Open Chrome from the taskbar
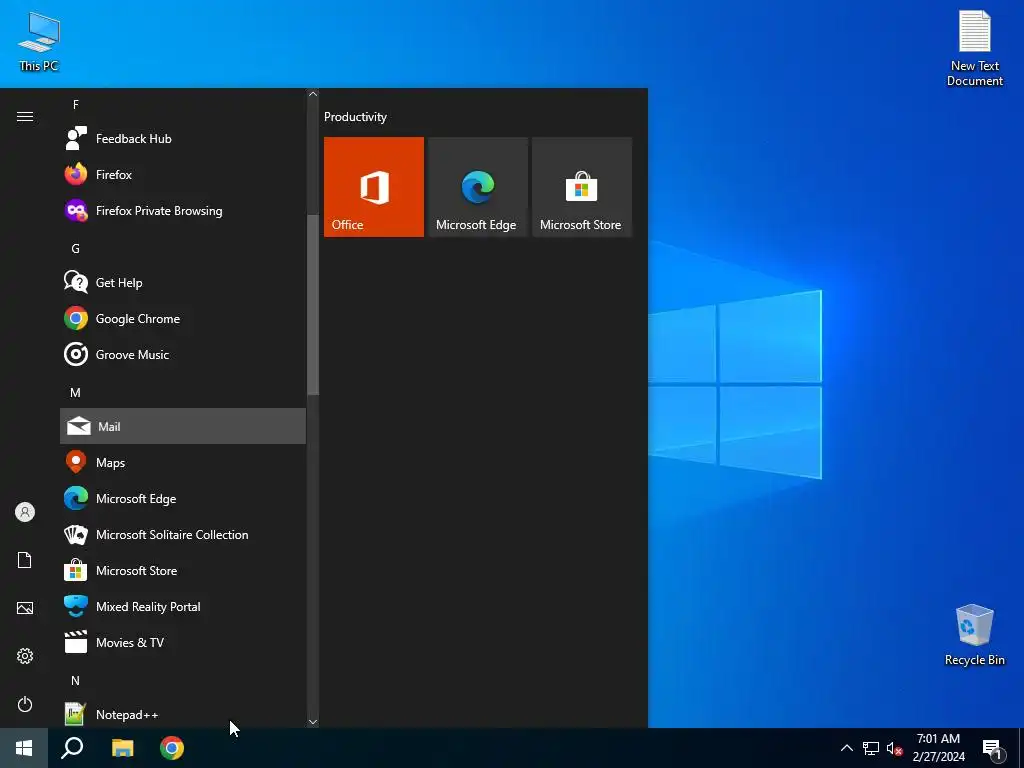This screenshot has width=1024, height=768. (172, 748)
